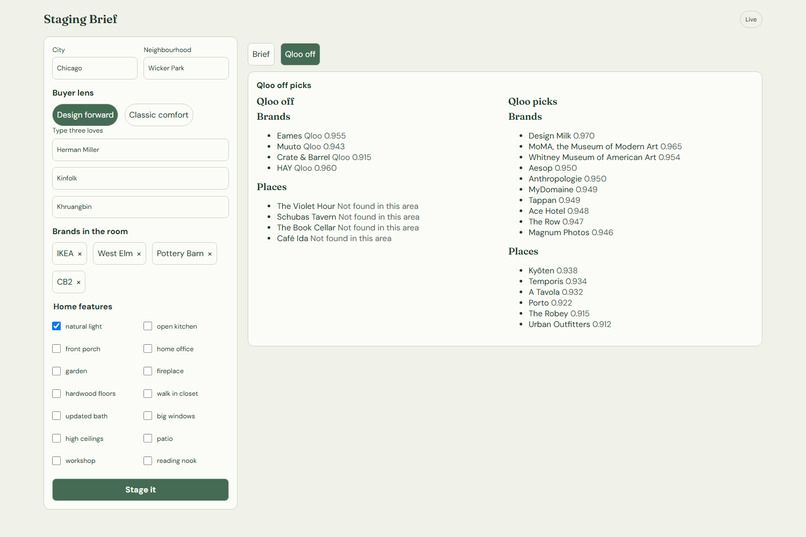The height and width of the screenshot is (537, 806).
Task: Enable hardwood floors checkbox
Action: click(57, 394)
